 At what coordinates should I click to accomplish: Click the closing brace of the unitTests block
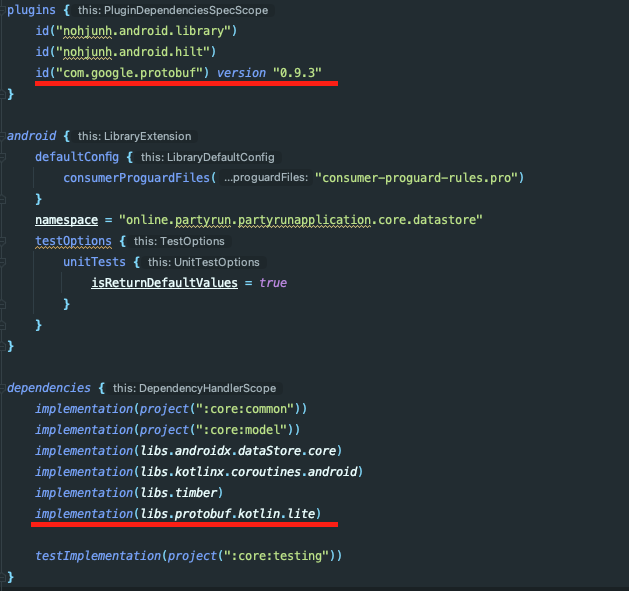tap(67, 304)
